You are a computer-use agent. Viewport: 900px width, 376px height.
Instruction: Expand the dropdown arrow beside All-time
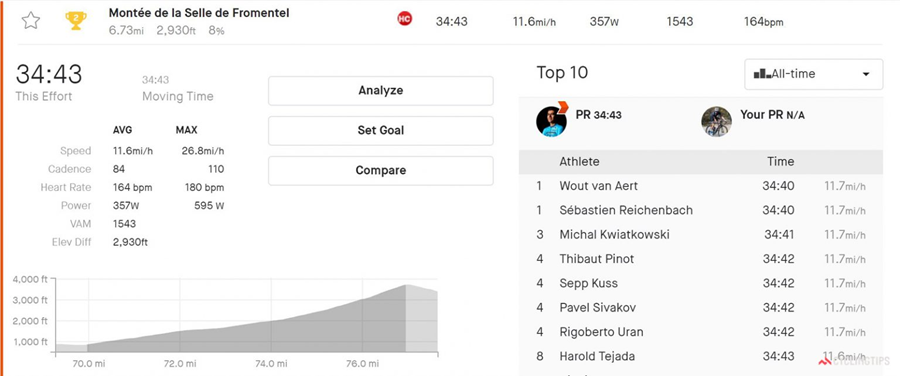(x=866, y=74)
